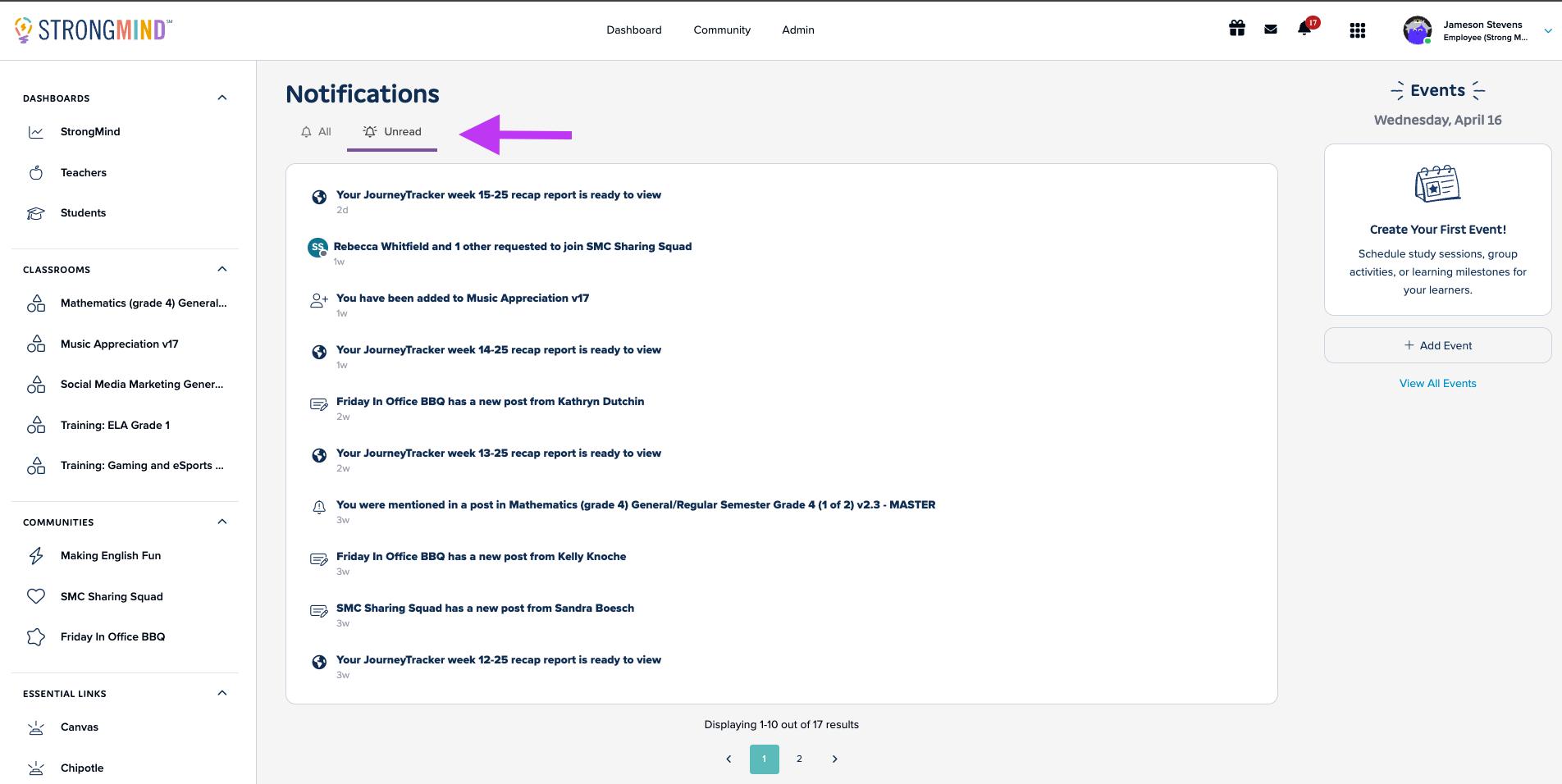Click the notification bell with red badge

click(1304, 30)
